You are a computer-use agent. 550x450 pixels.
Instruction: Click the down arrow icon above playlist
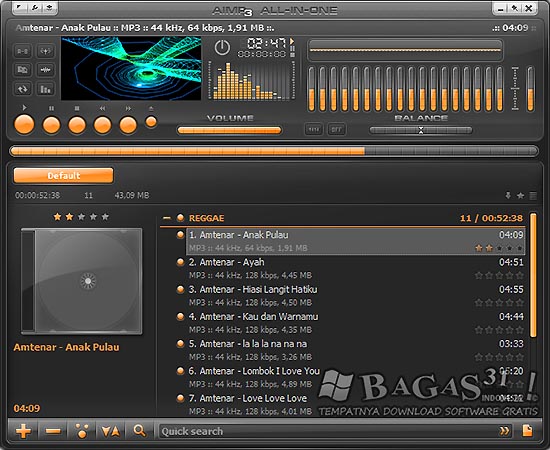[x=508, y=195]
